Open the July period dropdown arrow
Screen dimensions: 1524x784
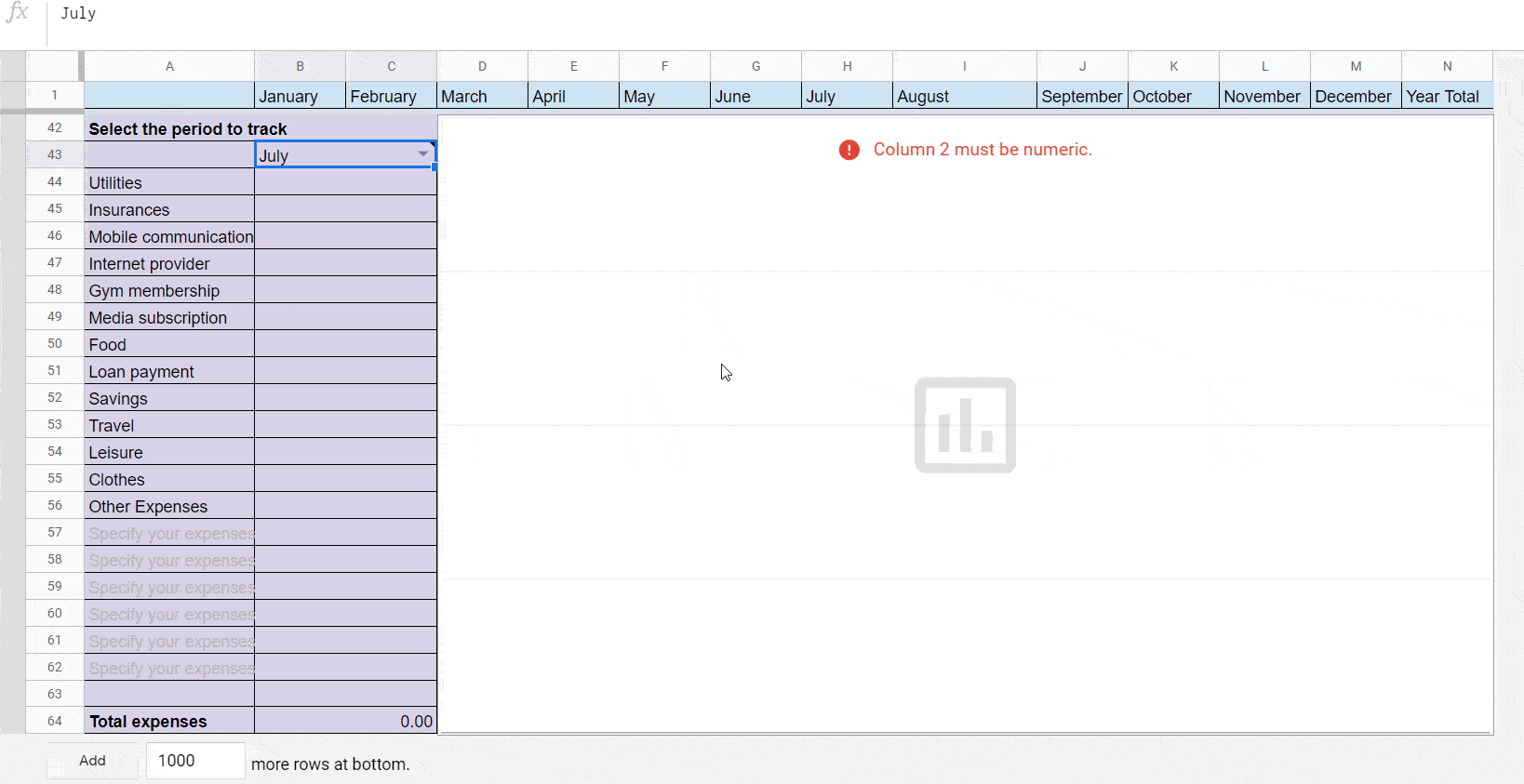[x=423, y=154]
